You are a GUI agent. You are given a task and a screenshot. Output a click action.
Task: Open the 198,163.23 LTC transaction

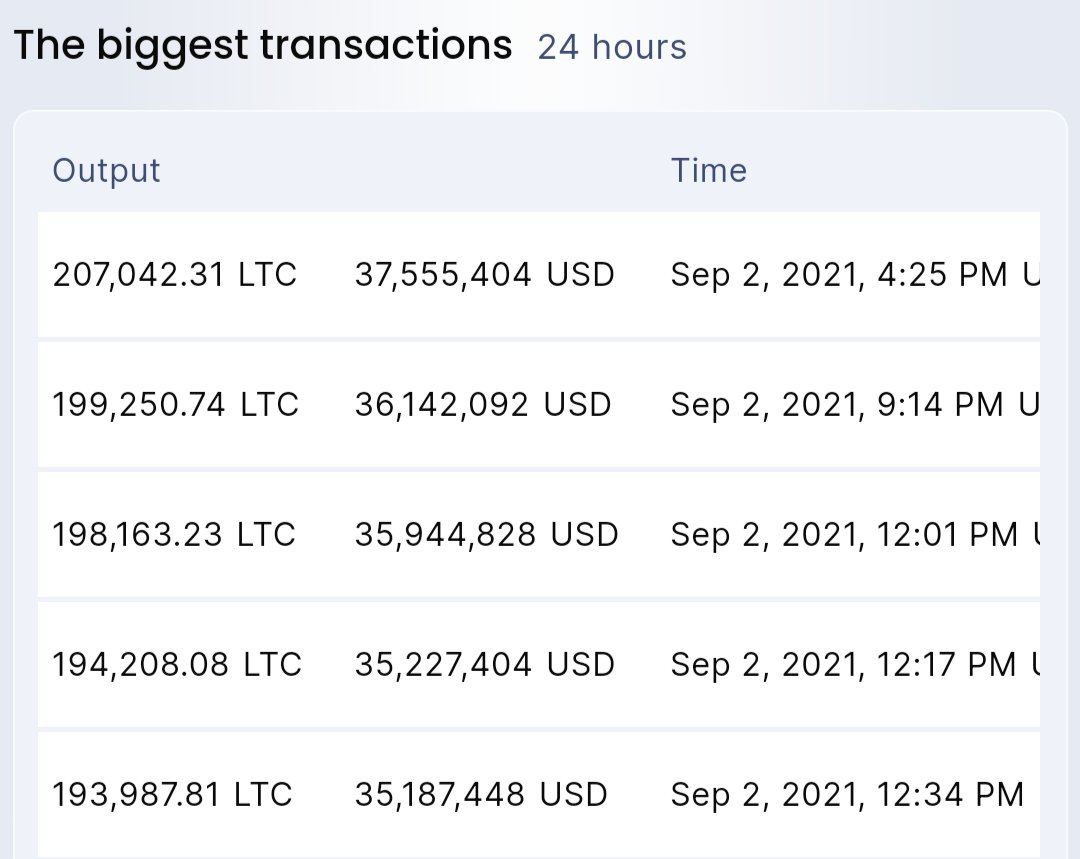(x=174, y=534)
